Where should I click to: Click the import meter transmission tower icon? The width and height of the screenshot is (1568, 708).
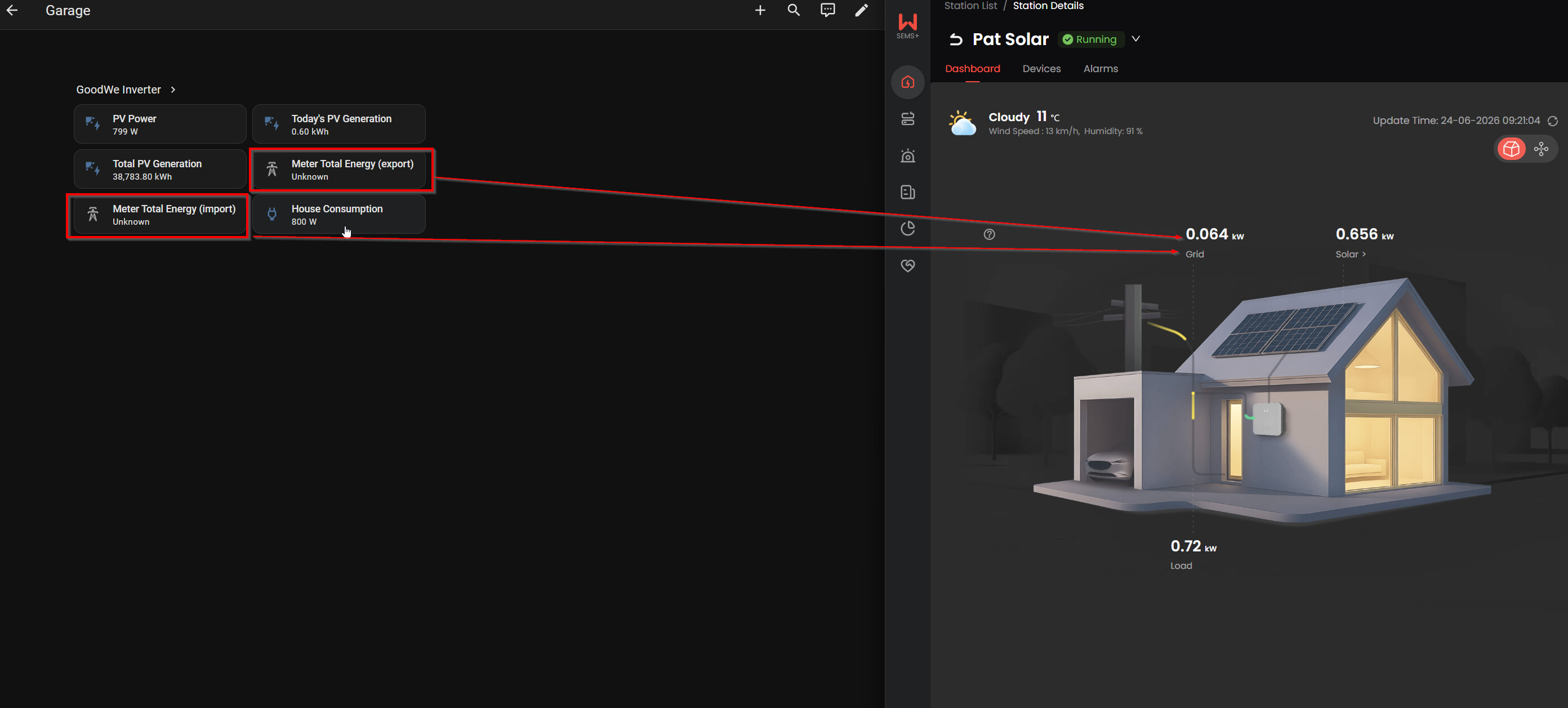pos(92,214)
